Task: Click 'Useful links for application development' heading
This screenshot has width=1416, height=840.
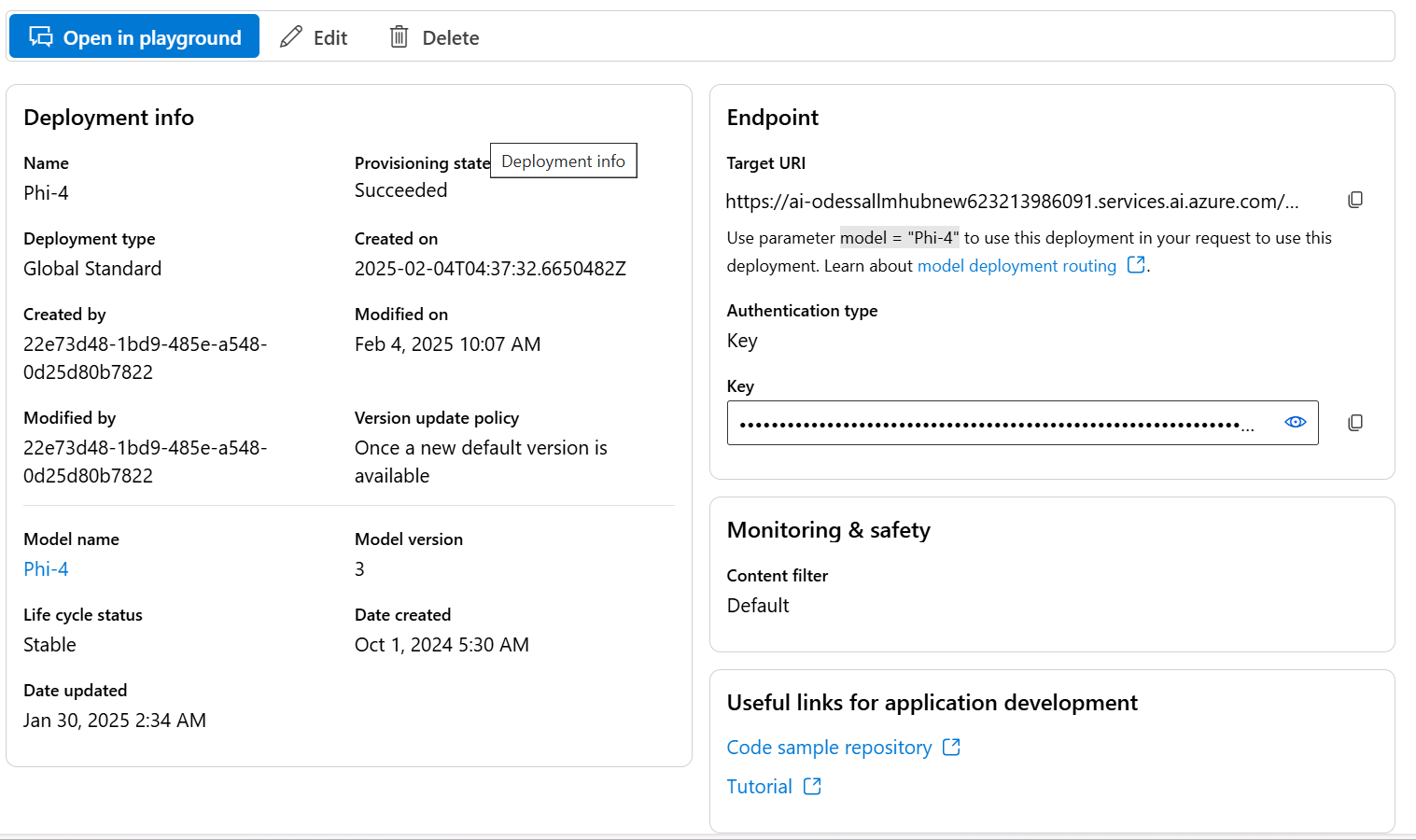Action: click(932, 703)
